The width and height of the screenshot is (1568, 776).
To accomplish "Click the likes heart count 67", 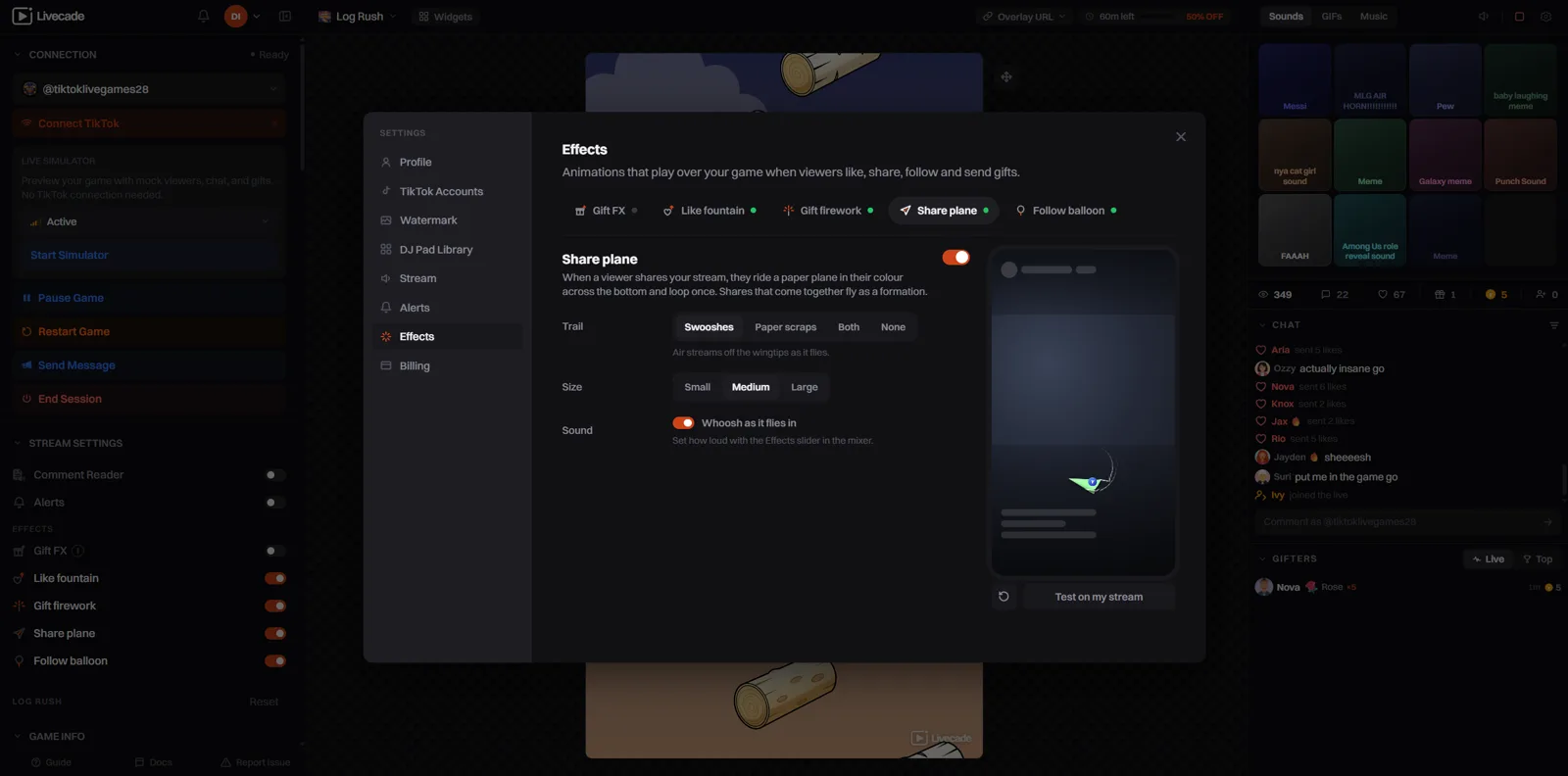I will [1392, 294].
